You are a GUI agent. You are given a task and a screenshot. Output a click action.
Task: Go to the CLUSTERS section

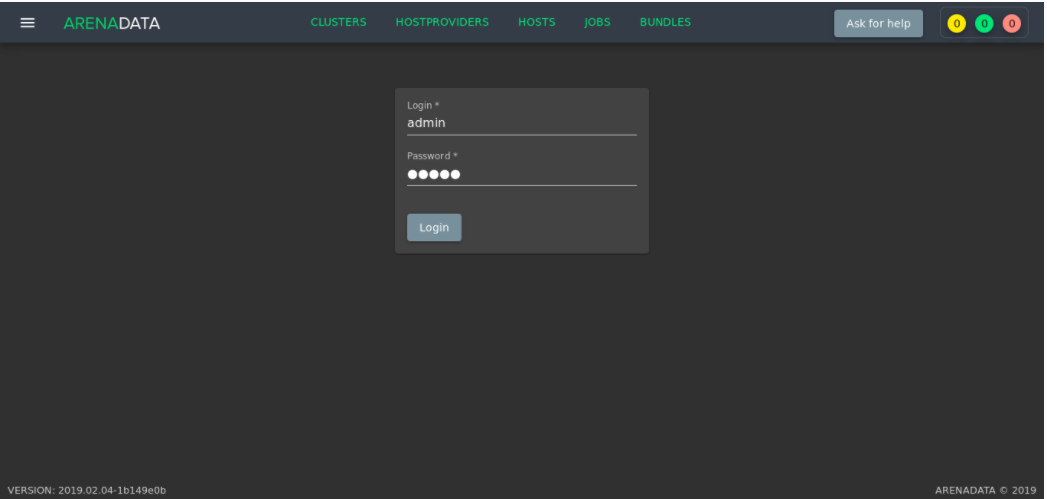338,22
